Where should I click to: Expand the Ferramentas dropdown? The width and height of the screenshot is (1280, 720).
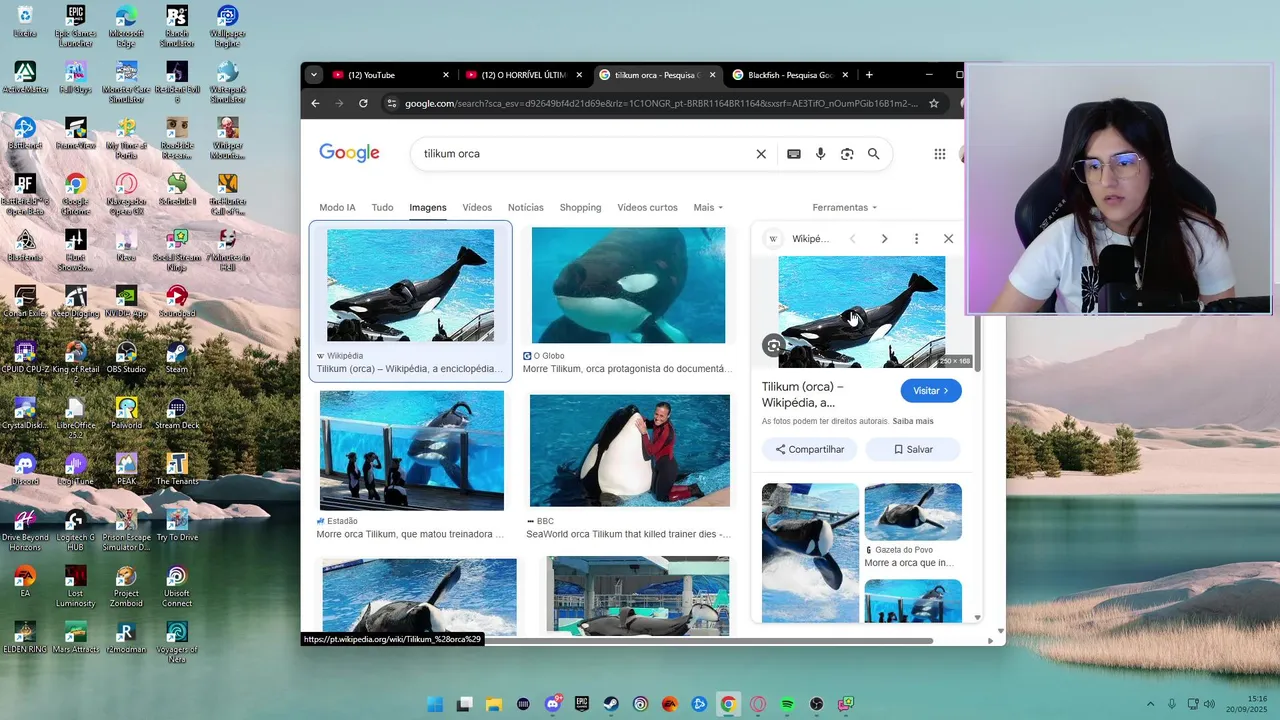pos(845,208)
